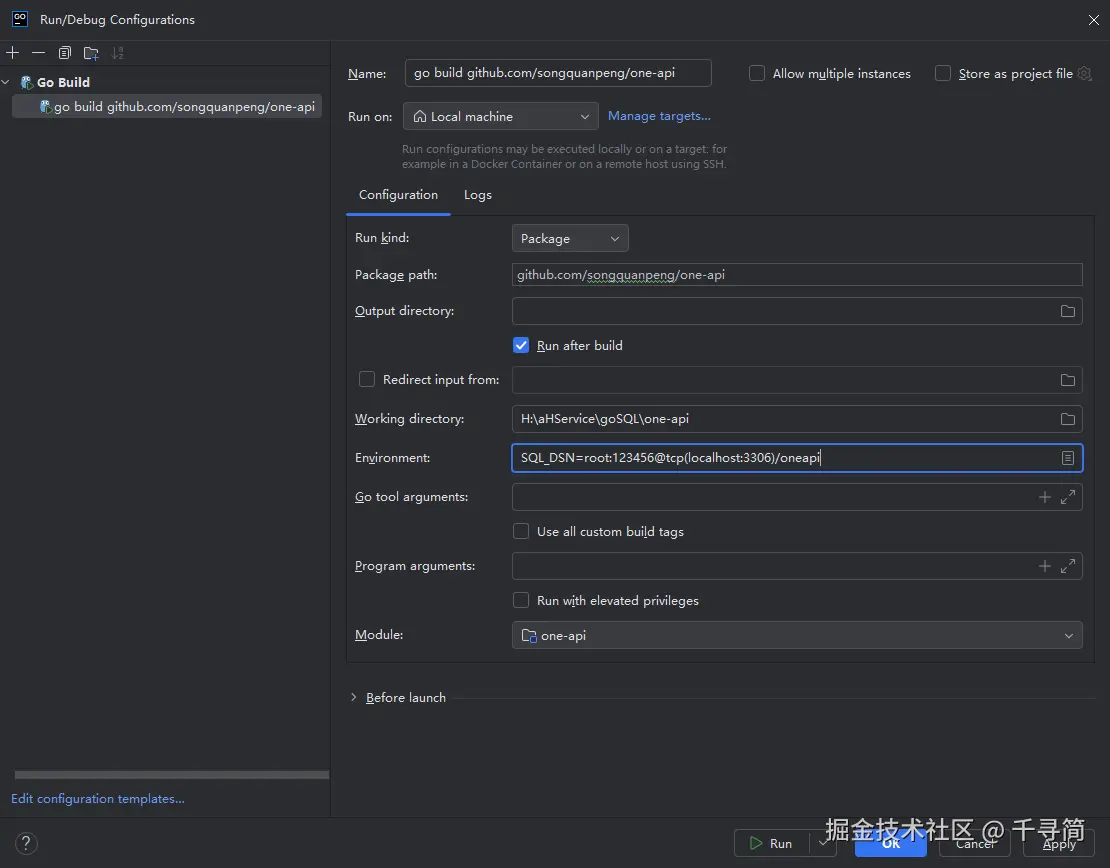Image resolution: width=1110 pixels, height=868 pixels.
Task: Enable Allow multiple instances checkbox
Action: 757,73
